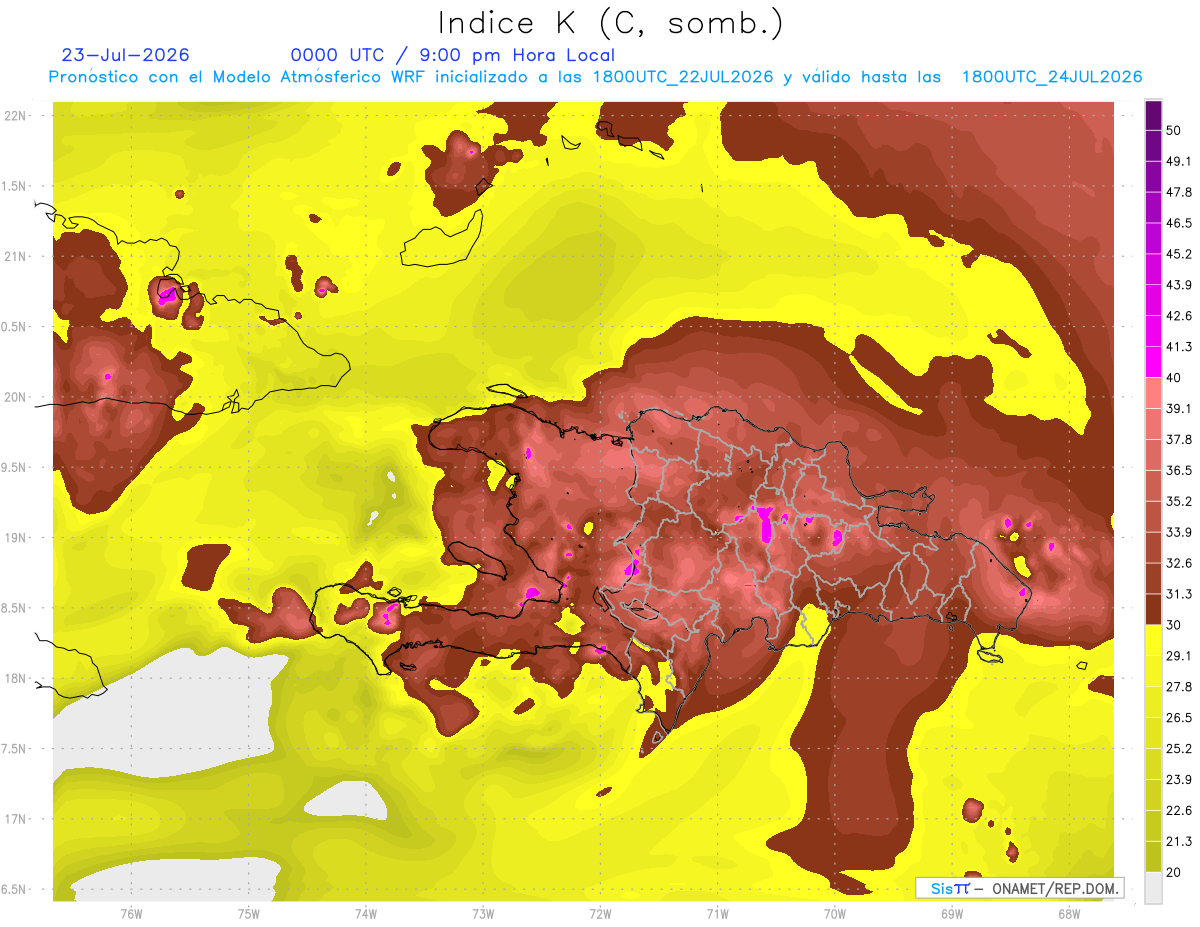The height and width of the screenshot is (927, 1200).
Task: Click the '71W' longitude label
Action: 717,914
